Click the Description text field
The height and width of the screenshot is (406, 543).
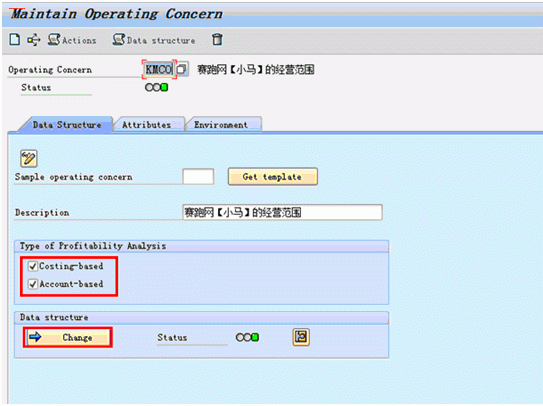click(282, 212)
